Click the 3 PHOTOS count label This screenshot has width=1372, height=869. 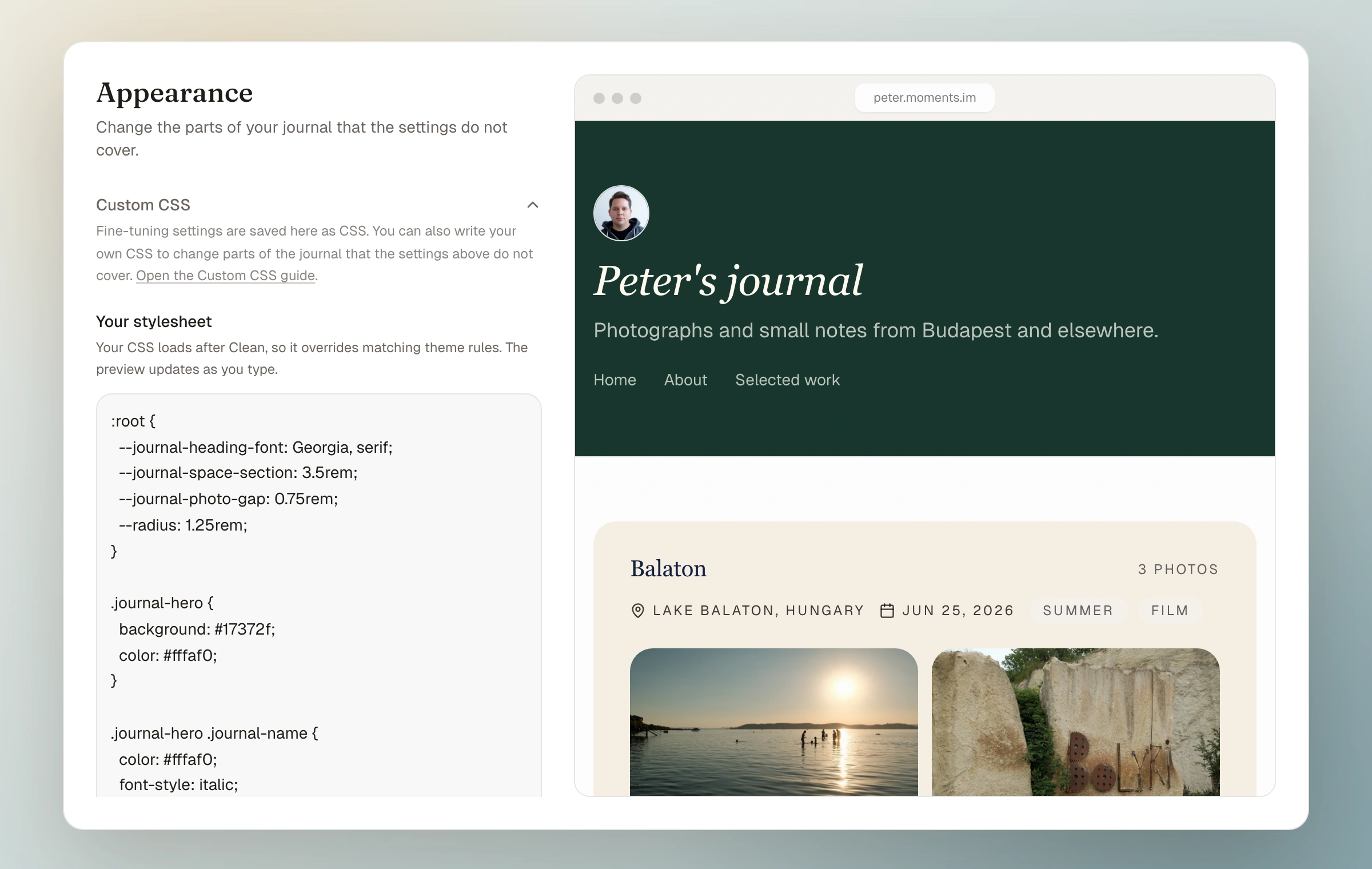1178,569
